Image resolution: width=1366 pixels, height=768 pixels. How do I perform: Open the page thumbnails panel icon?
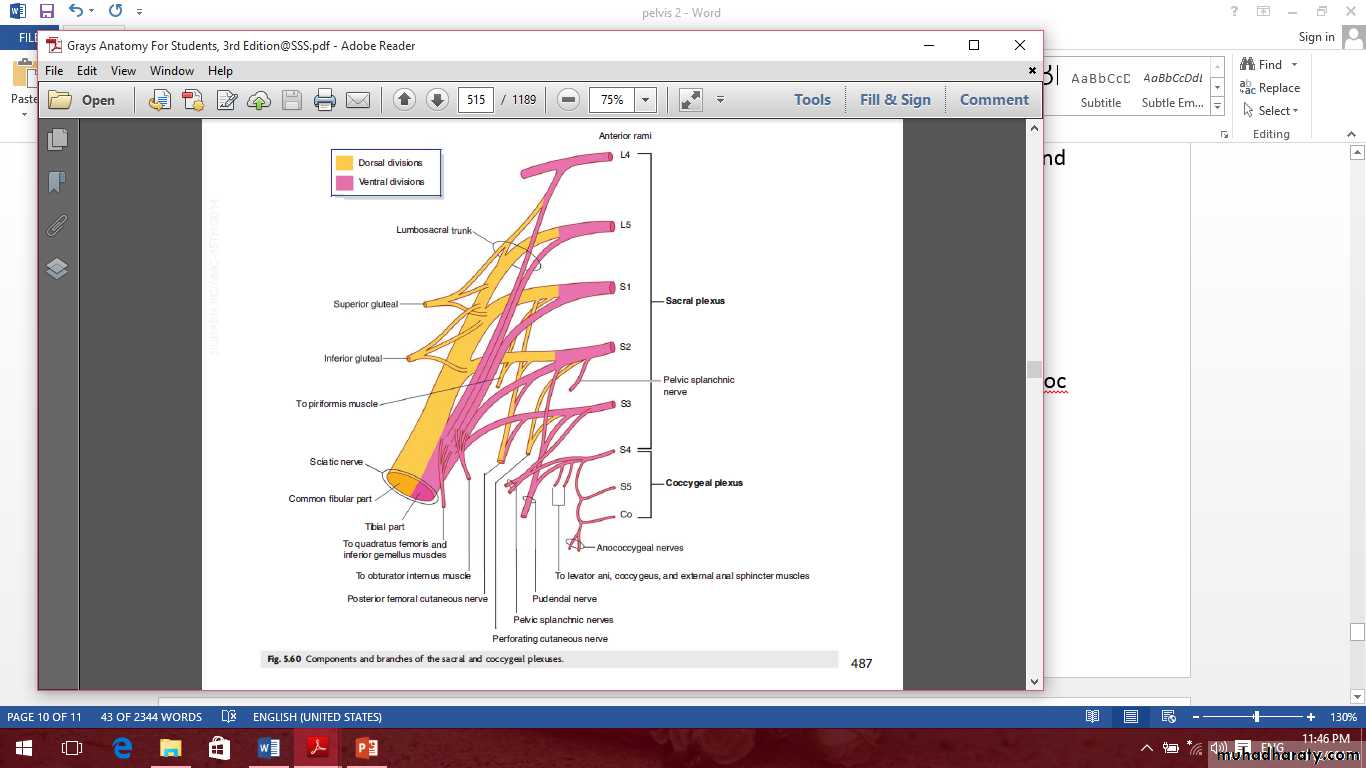tap(57, 140)
